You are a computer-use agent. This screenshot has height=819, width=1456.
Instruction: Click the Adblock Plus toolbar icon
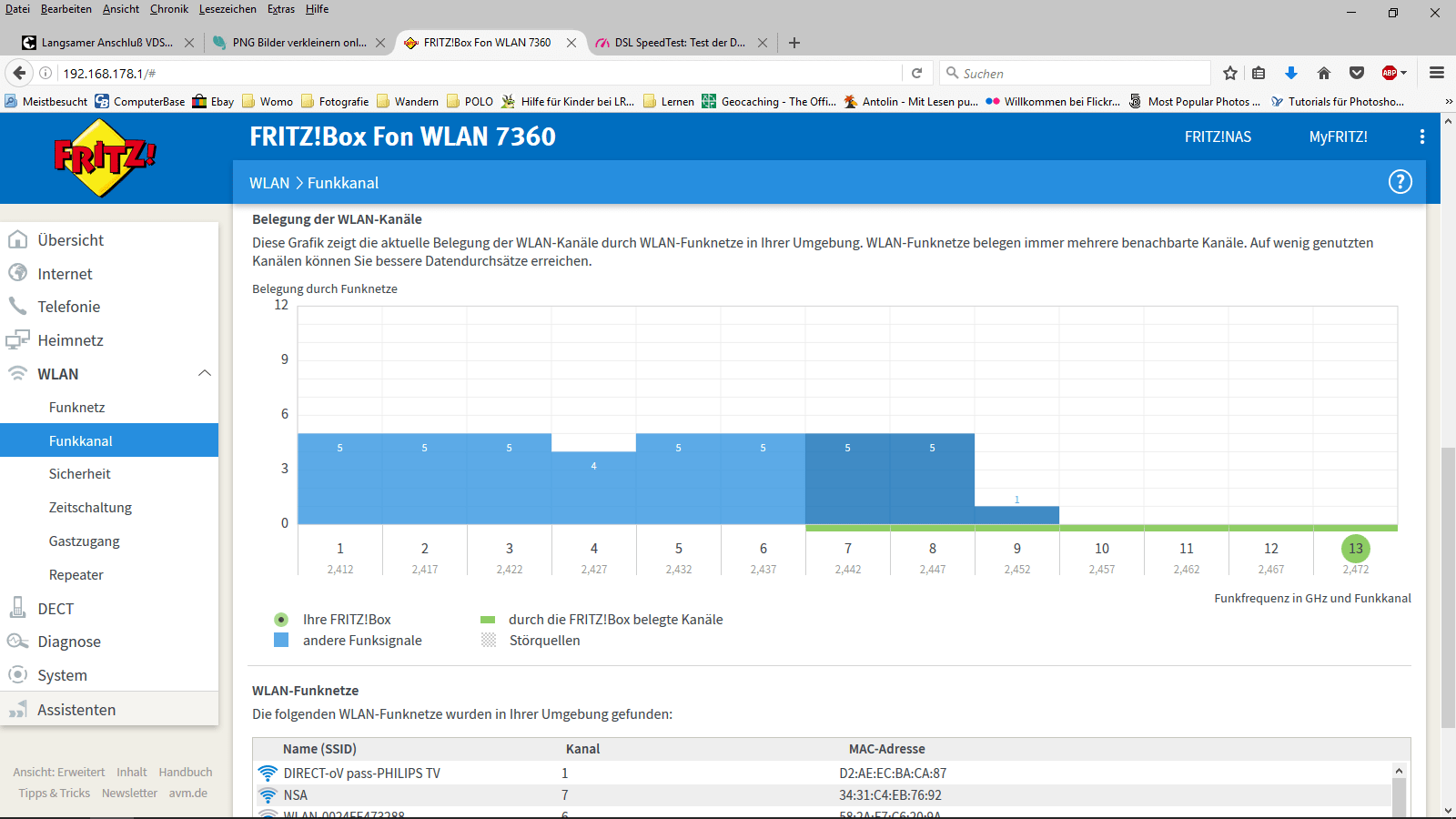coord(1389,73)
